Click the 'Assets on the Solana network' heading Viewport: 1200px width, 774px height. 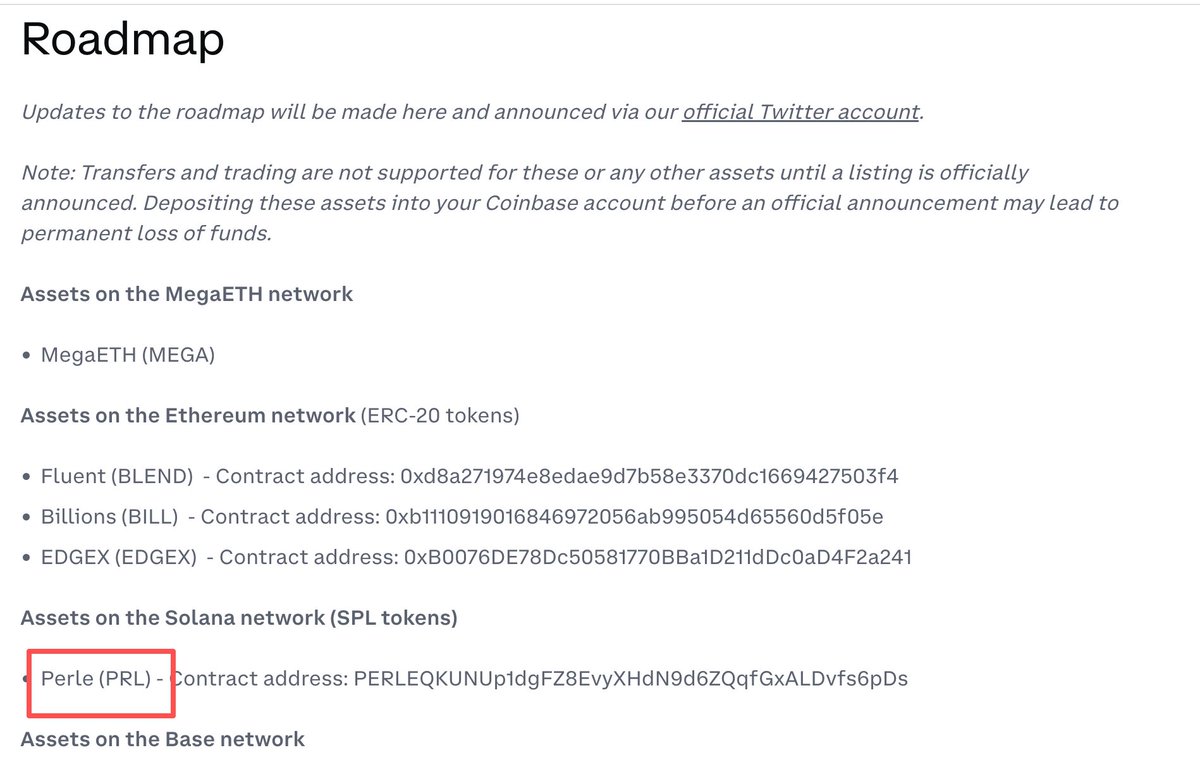pyautogui.click(x=172, y=618)
